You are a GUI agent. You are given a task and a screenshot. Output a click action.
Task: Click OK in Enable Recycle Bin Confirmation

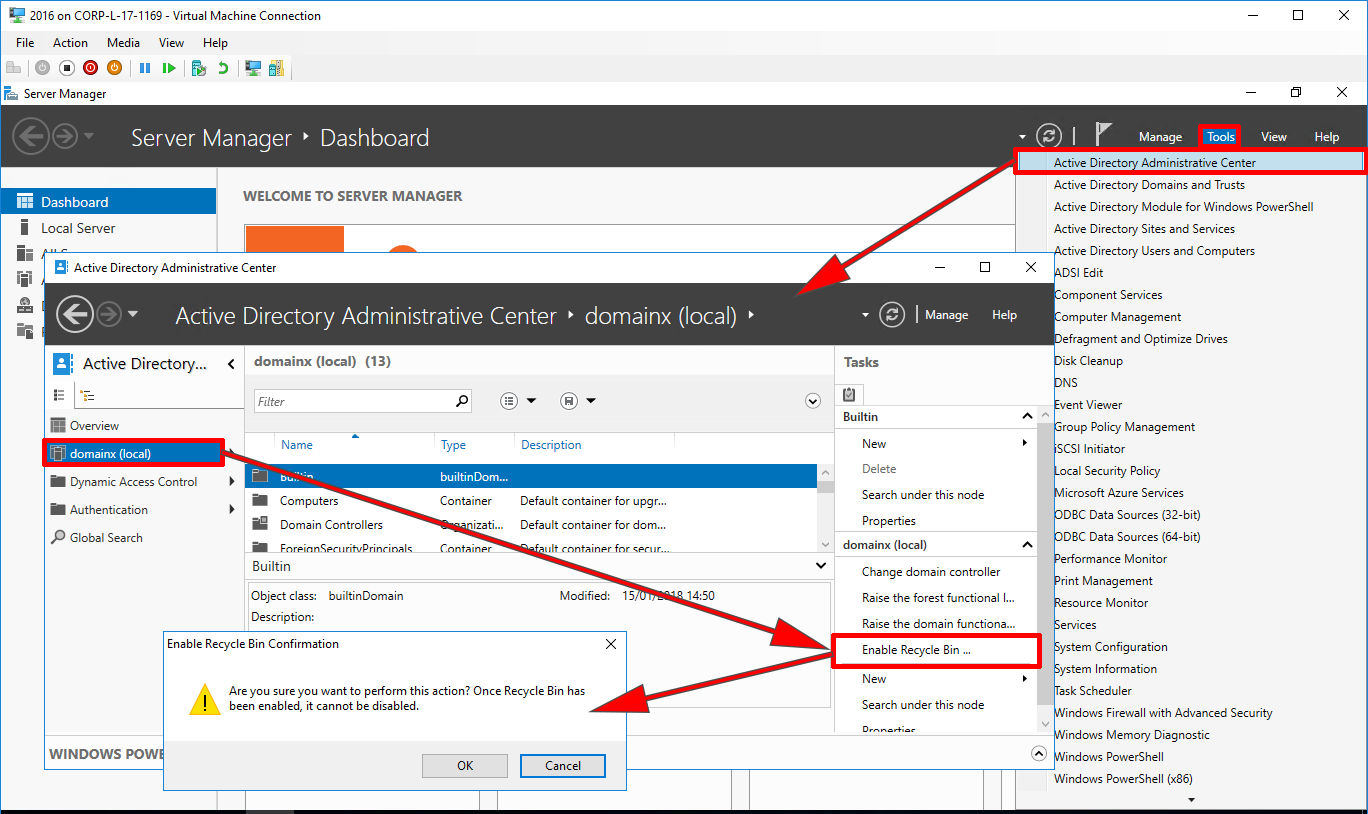tap(464, 765)
